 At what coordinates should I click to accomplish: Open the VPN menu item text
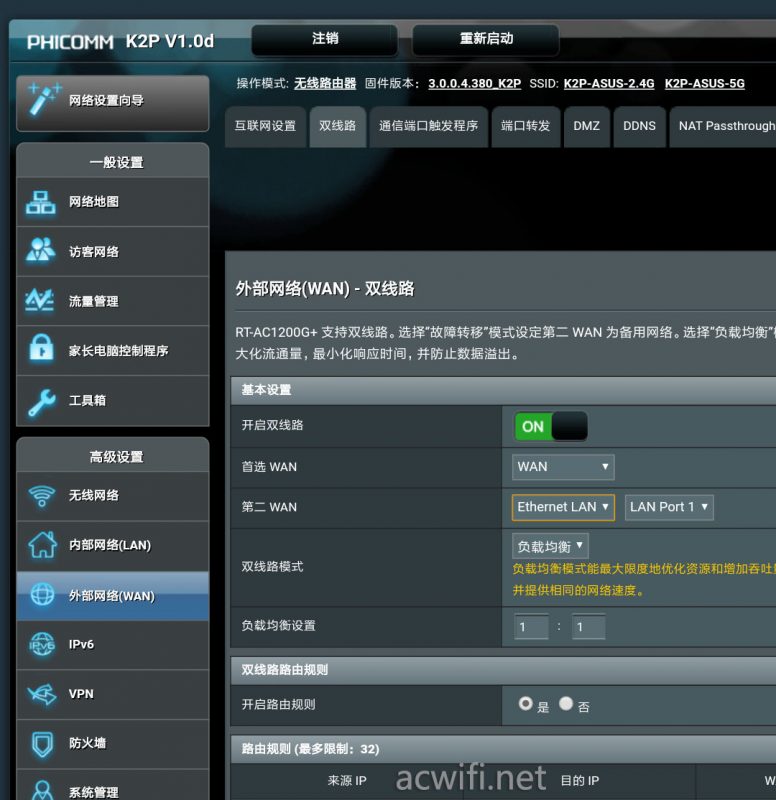click(81, 694)
